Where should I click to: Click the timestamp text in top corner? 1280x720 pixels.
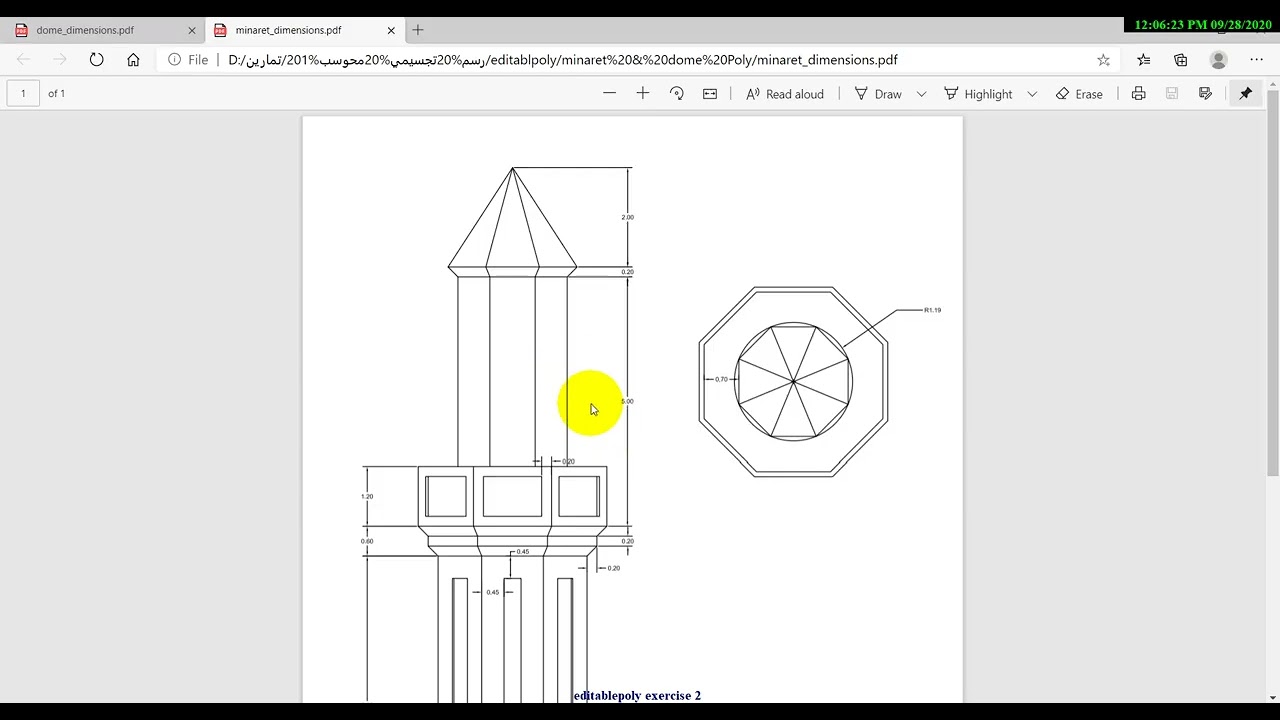(x=1203, y=25)
